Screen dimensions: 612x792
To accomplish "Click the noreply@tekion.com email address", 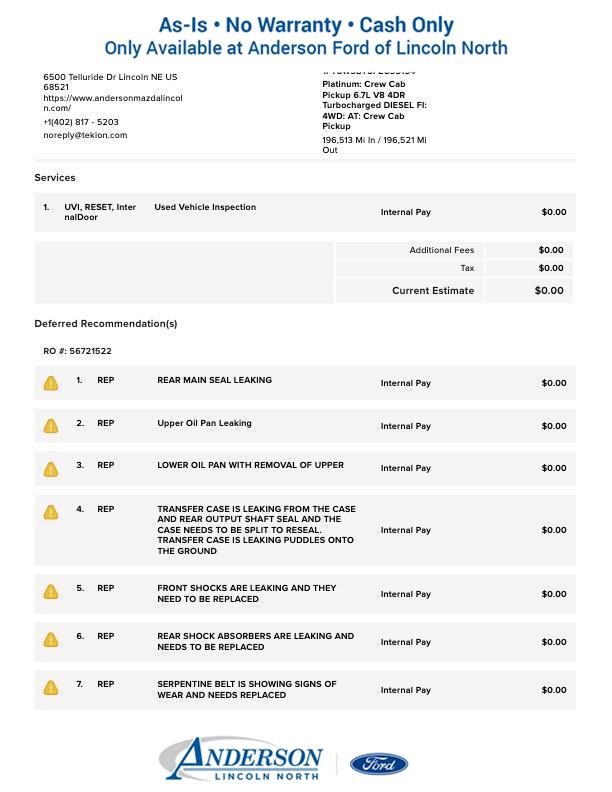I will tap(85, 135).
